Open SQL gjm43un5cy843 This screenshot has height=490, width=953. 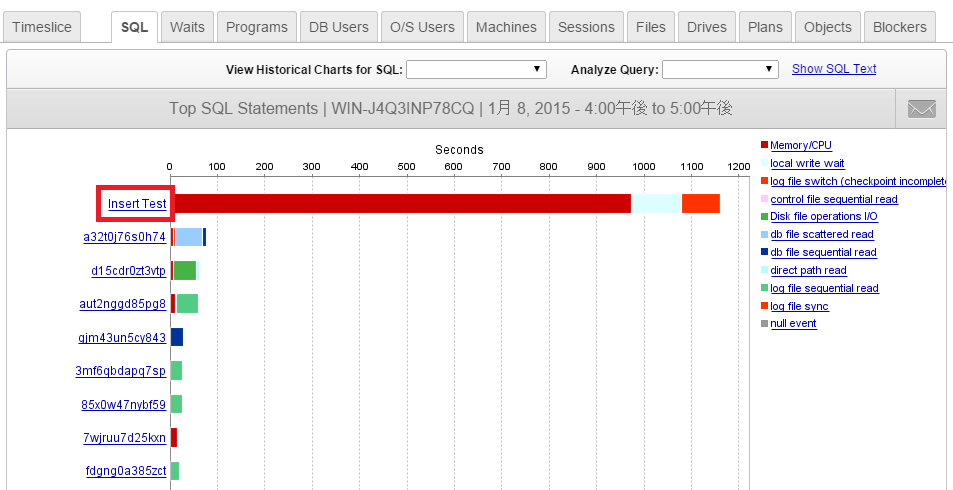point(122,338)
